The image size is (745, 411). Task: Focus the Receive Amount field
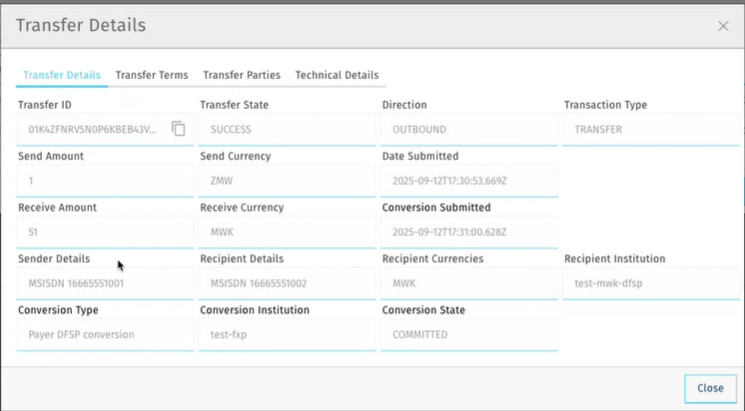[x=104, y=231]
